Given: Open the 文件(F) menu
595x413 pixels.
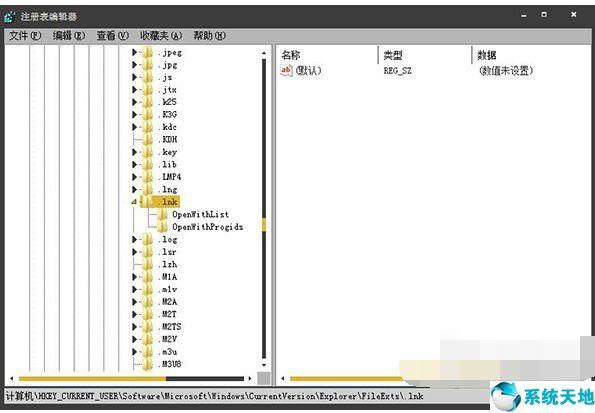Looking at the screenshot, I should 25,36.
